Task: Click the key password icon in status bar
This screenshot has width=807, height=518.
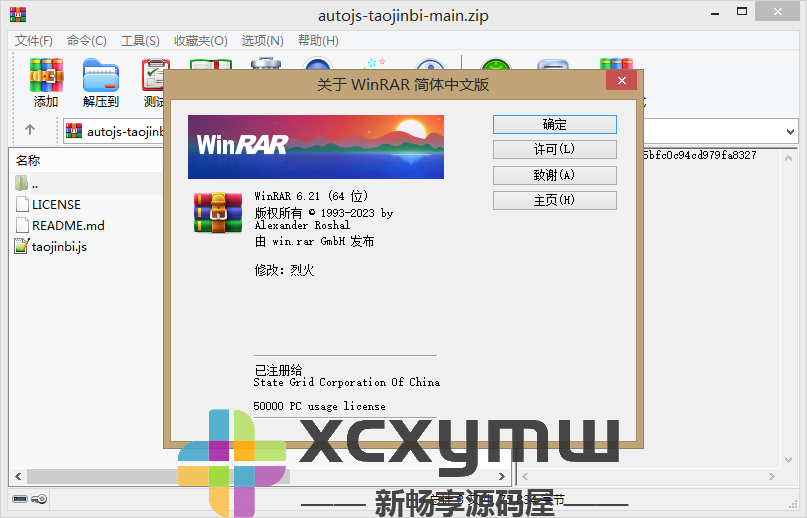Action: [39, 499]
